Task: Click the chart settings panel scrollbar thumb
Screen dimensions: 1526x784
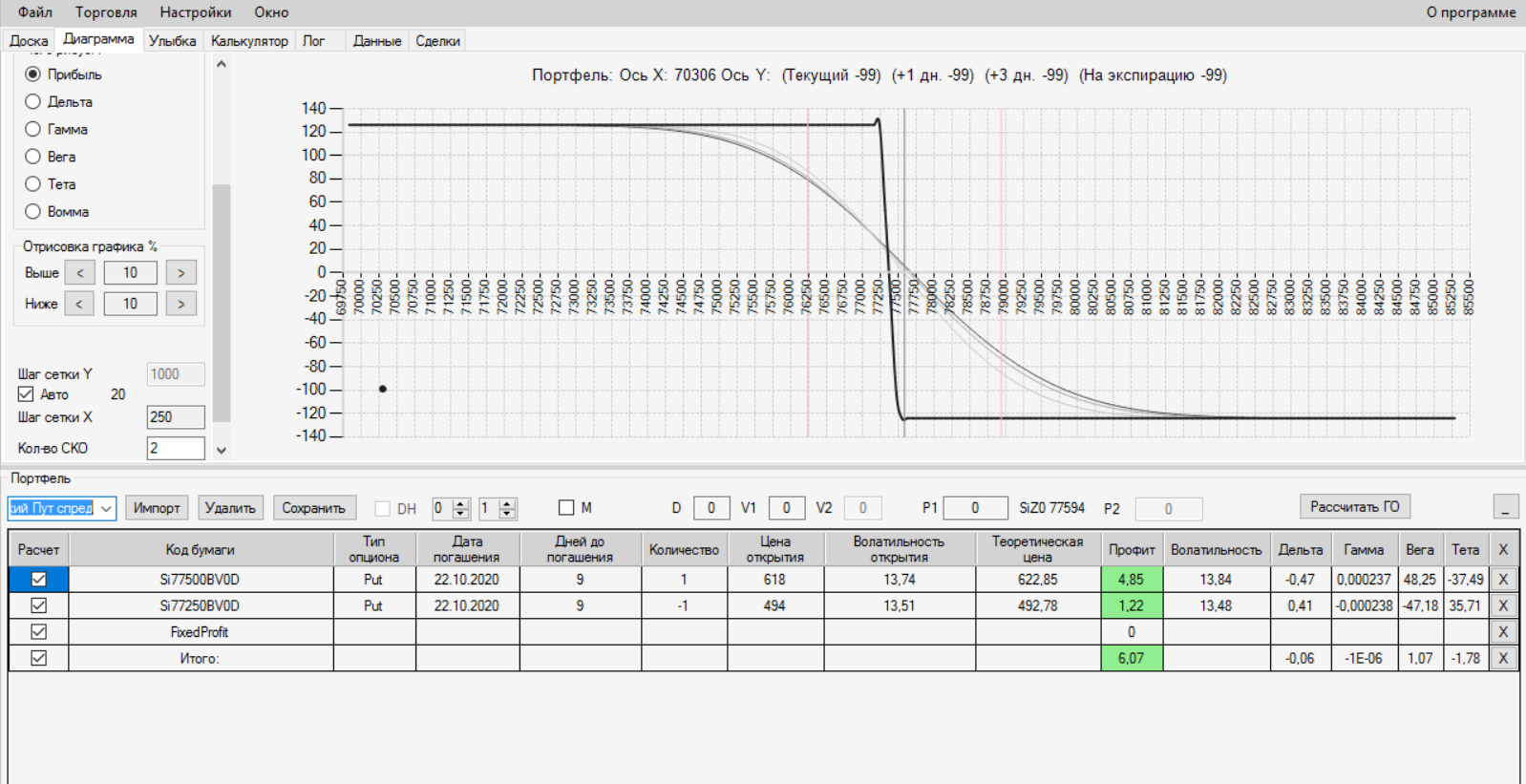Action: pyautogui.click(x=222, y=302)
